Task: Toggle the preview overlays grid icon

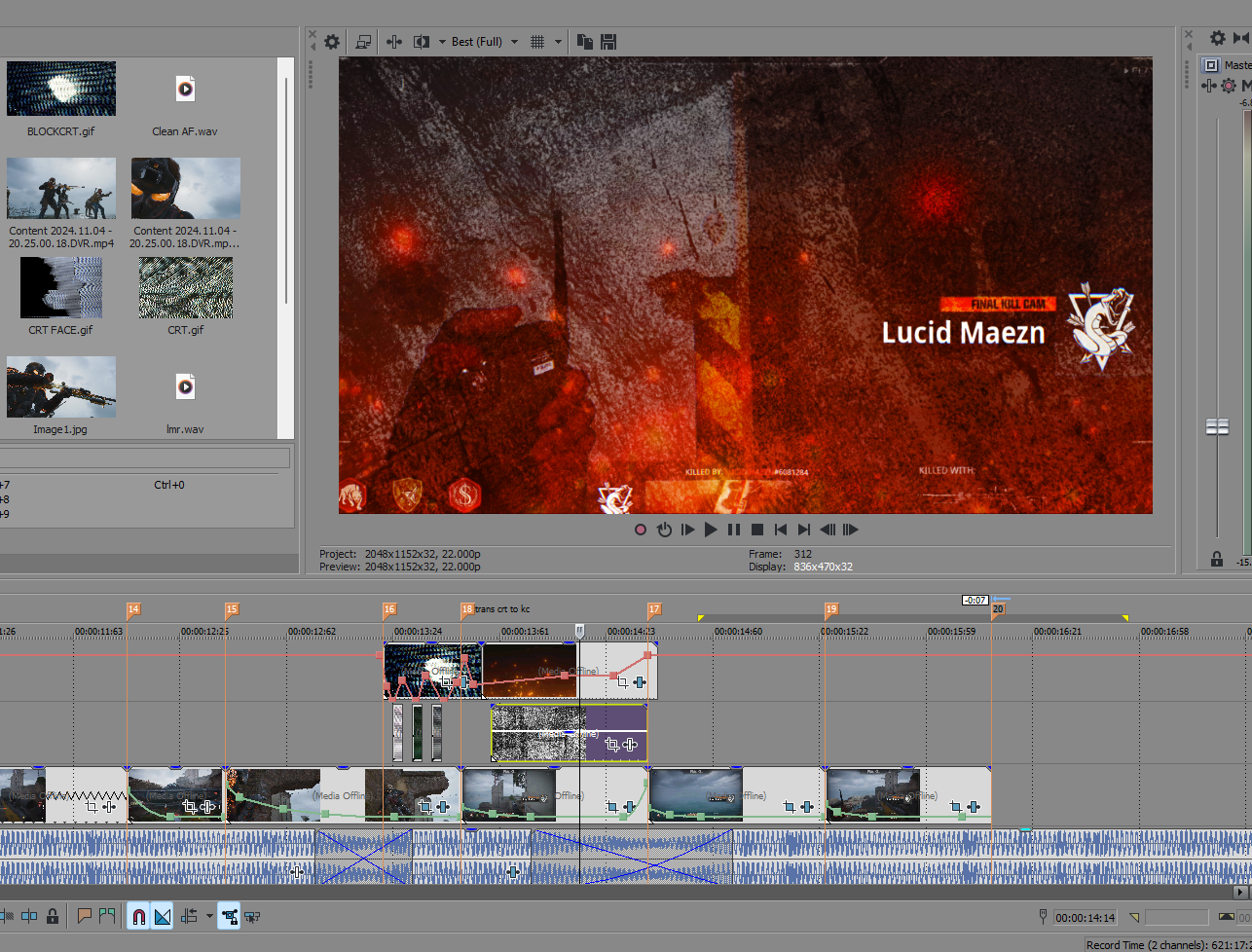Action: [x=537, y=42]
